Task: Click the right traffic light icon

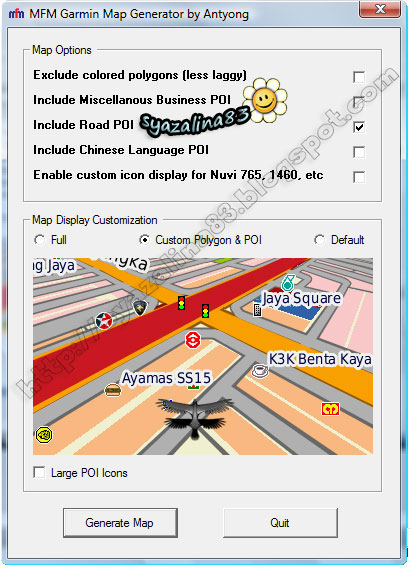Action: [x=205, y=311]
